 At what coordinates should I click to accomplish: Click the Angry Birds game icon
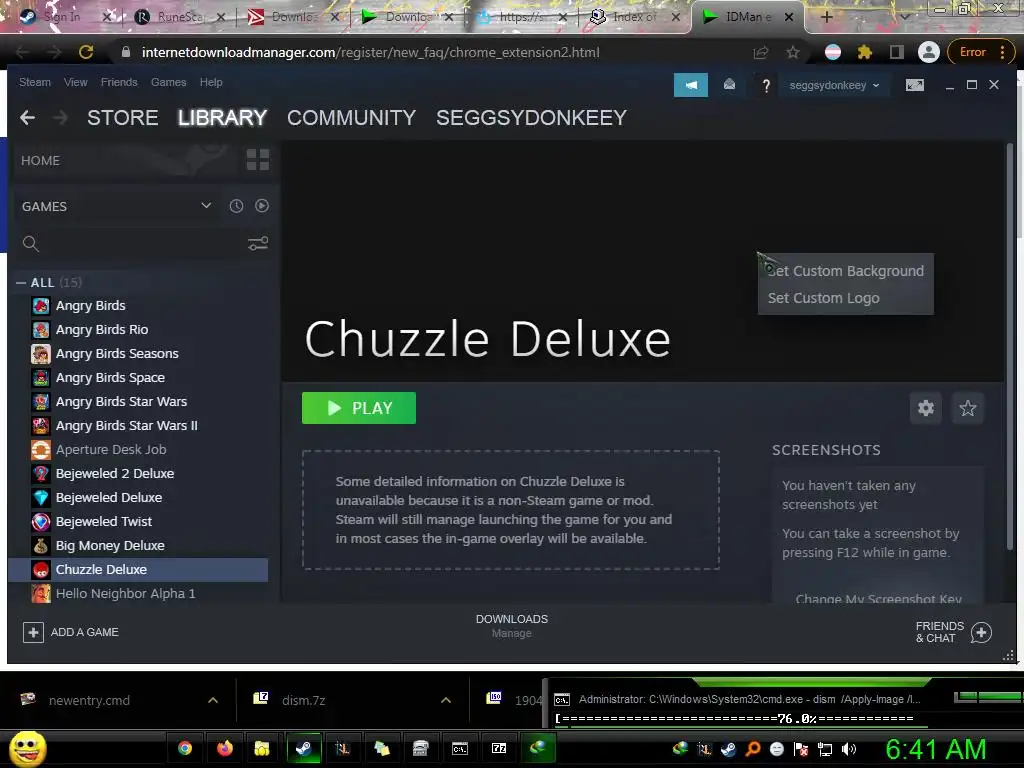click(40, 306)
